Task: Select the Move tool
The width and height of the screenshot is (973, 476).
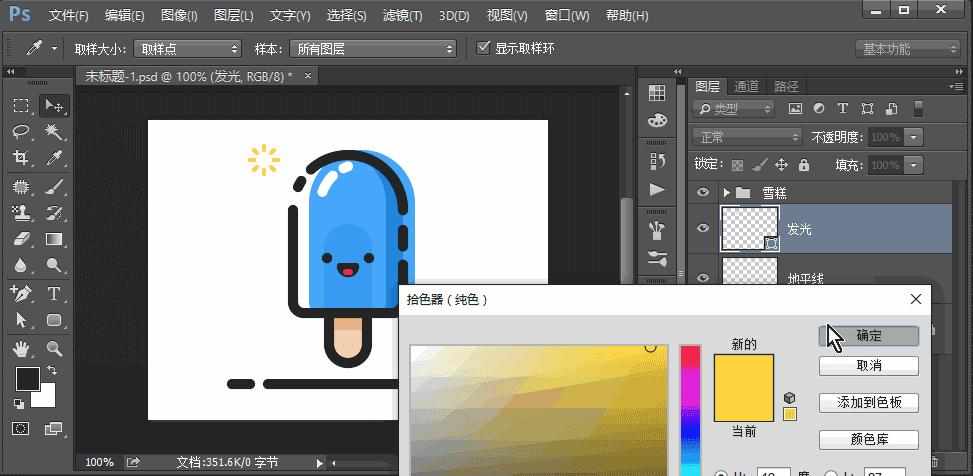Action: (x=55, y=106)
